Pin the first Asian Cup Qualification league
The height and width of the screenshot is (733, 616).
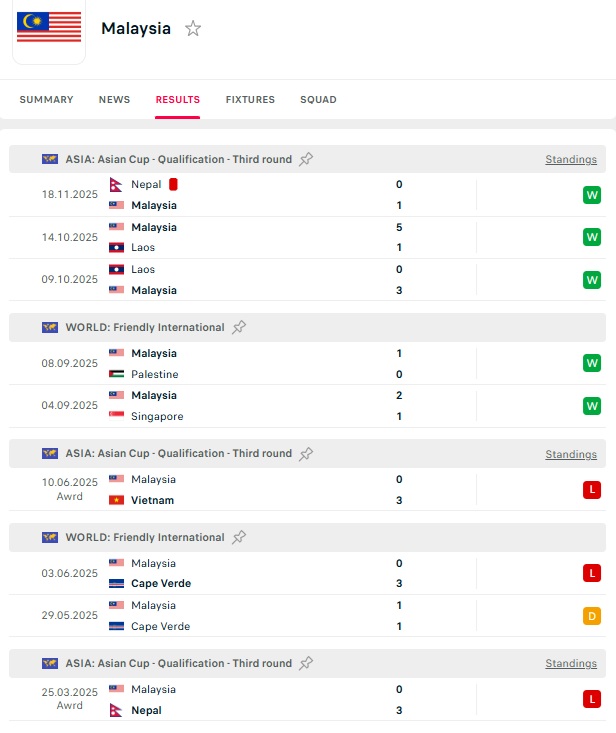pos(306,159)
